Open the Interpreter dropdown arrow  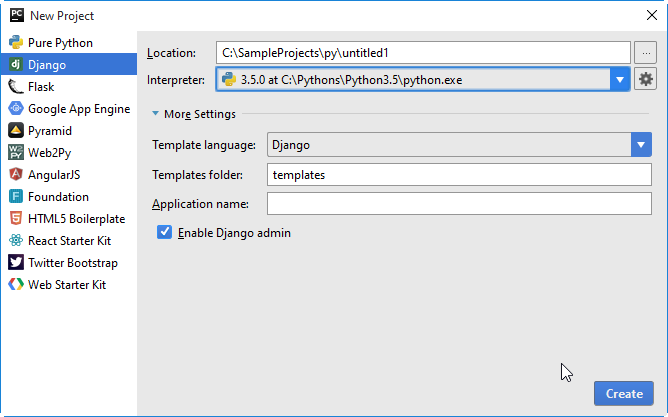620,80
